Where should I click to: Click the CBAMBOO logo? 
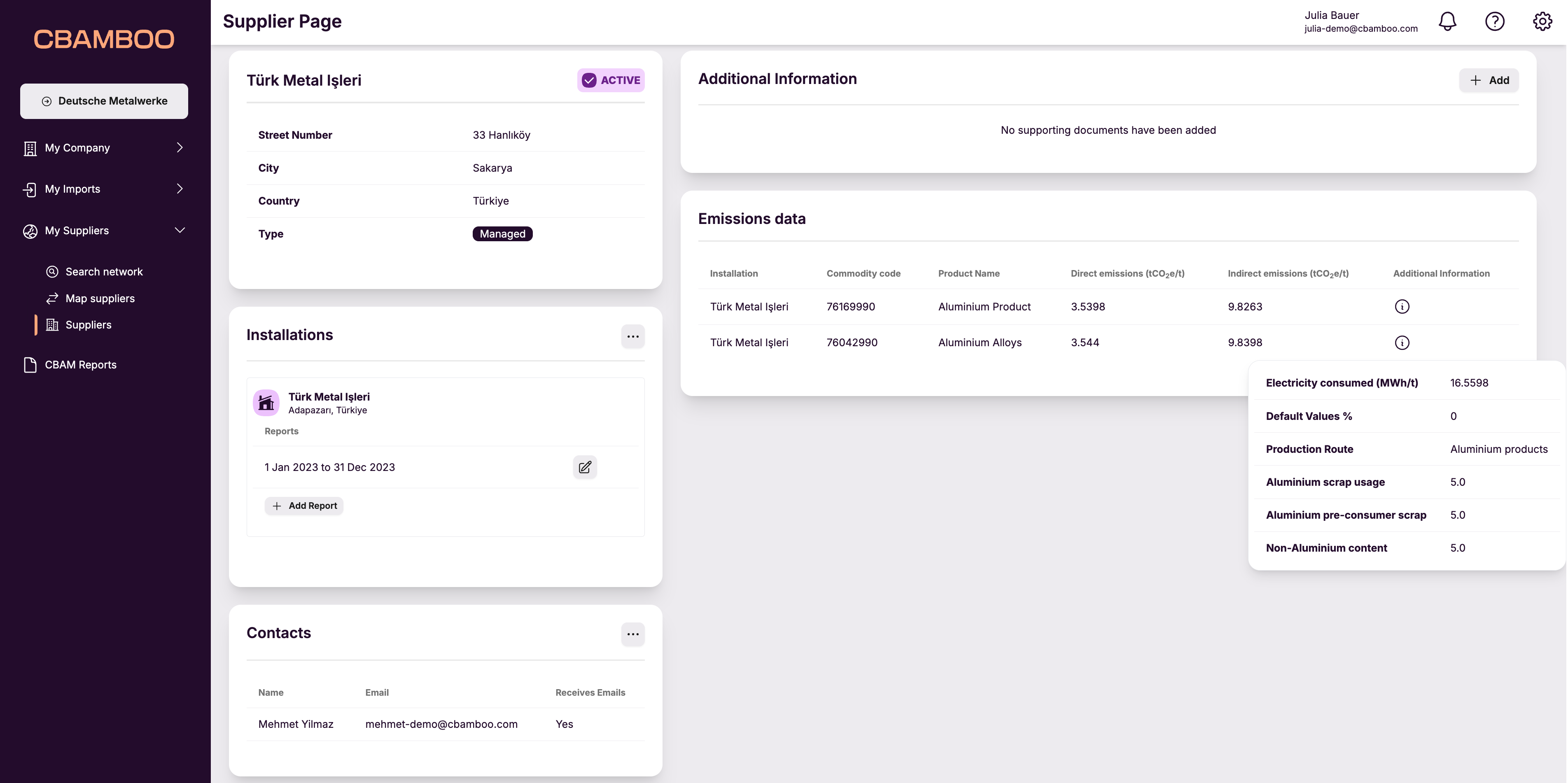[103, 39]
